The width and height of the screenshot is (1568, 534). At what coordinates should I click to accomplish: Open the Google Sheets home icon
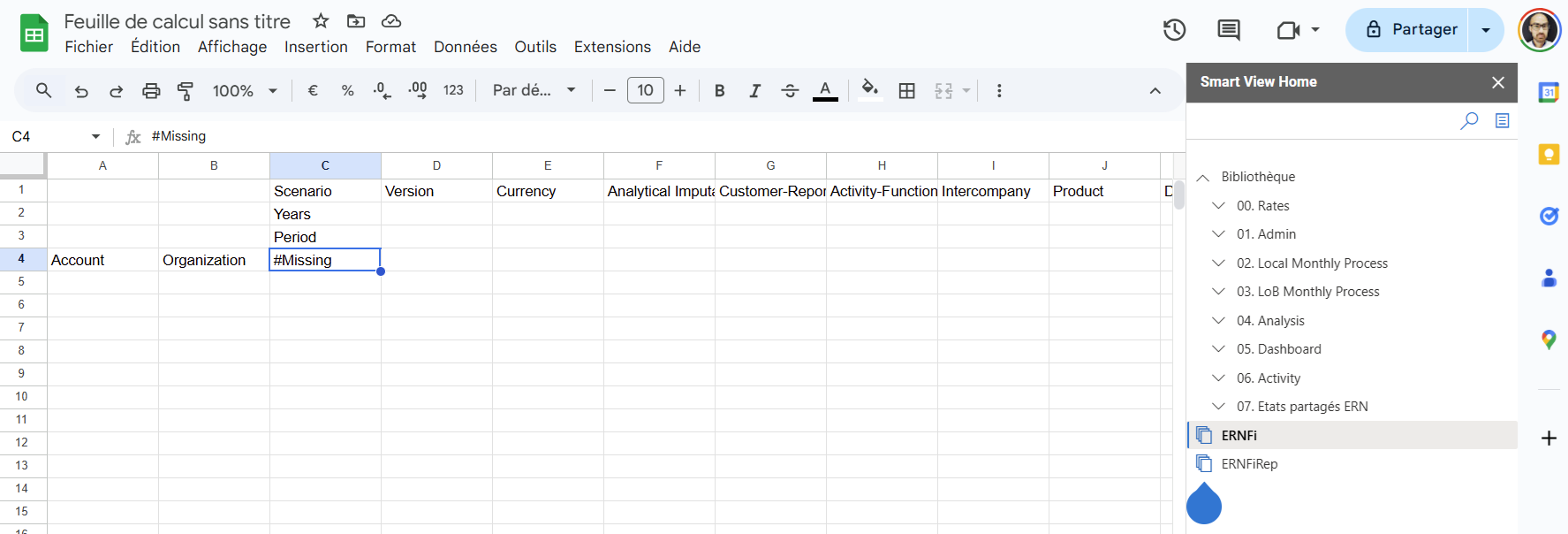[x=34, y=34]
